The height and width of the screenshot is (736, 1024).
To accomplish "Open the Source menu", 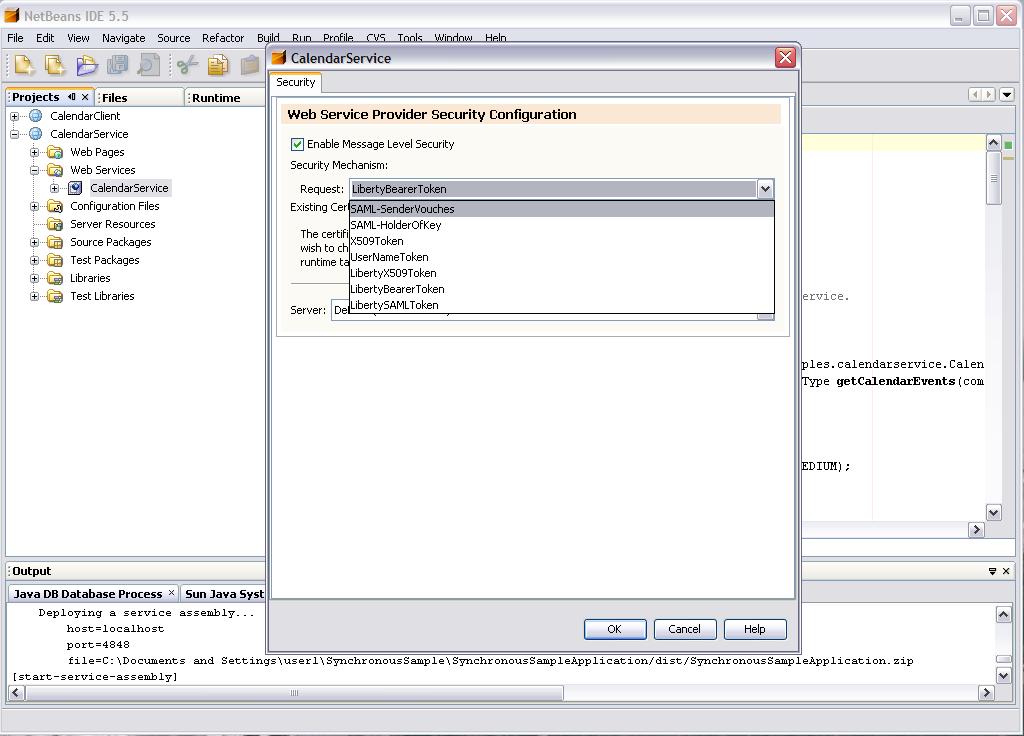I will [x=173, y=38].
